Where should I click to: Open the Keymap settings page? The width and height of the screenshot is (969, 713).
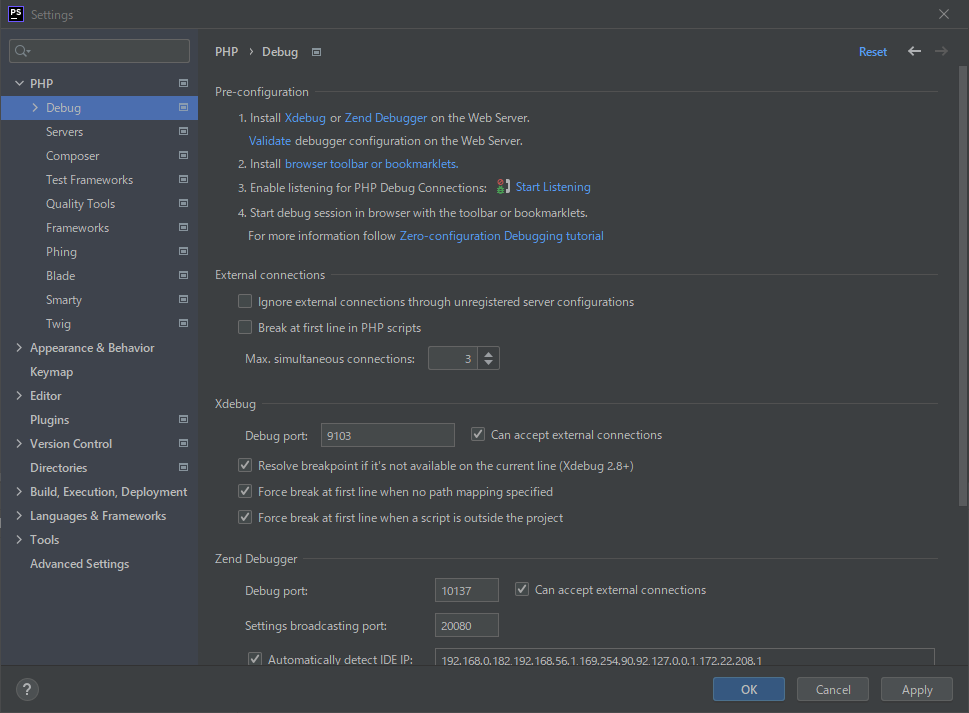[x=51, y=372]
